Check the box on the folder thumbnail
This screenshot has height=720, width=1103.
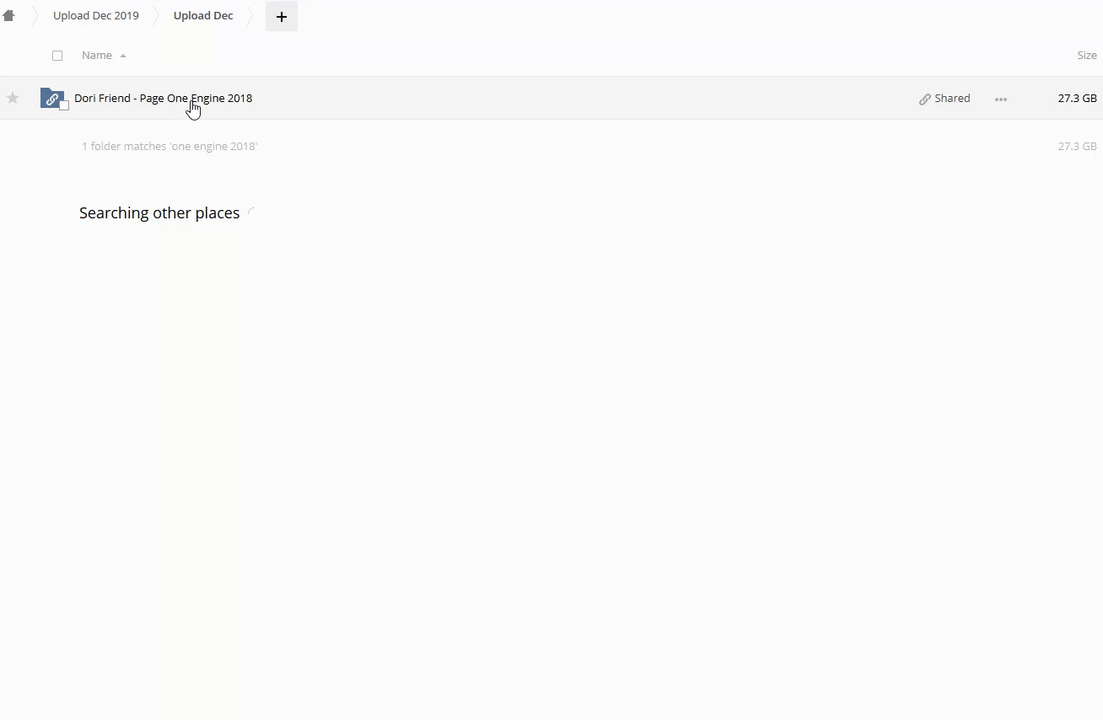click(64, 106)
